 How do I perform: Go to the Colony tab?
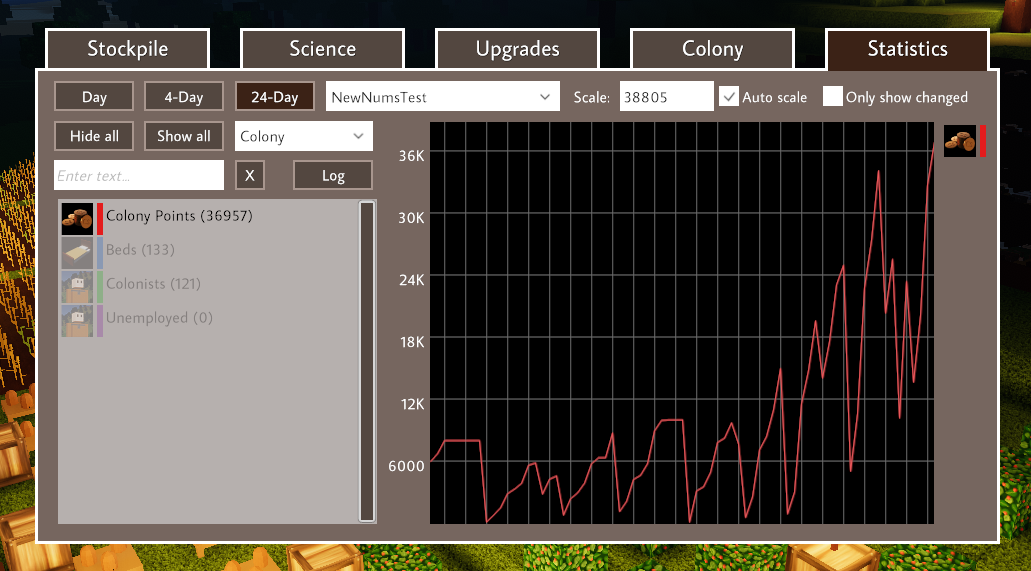click(712, 49)
